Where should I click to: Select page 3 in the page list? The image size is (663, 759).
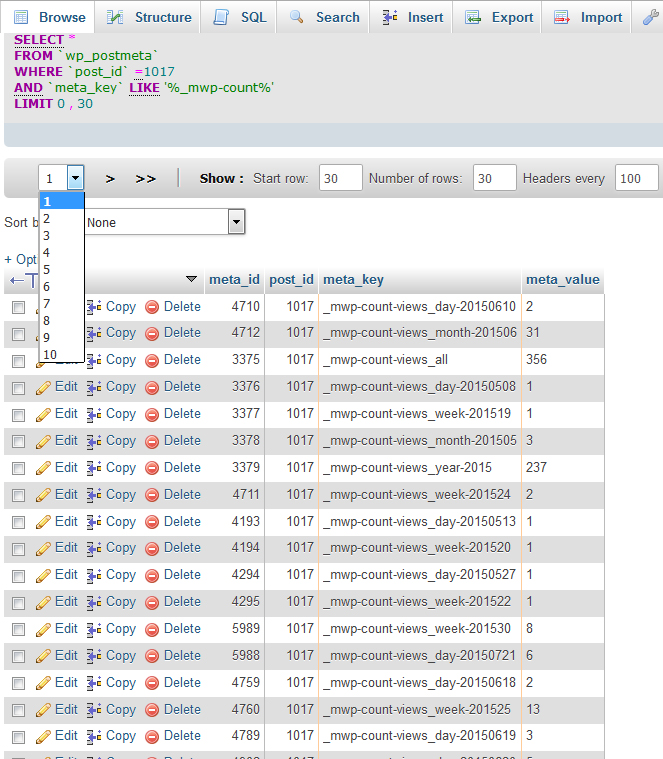pos(61,236)
